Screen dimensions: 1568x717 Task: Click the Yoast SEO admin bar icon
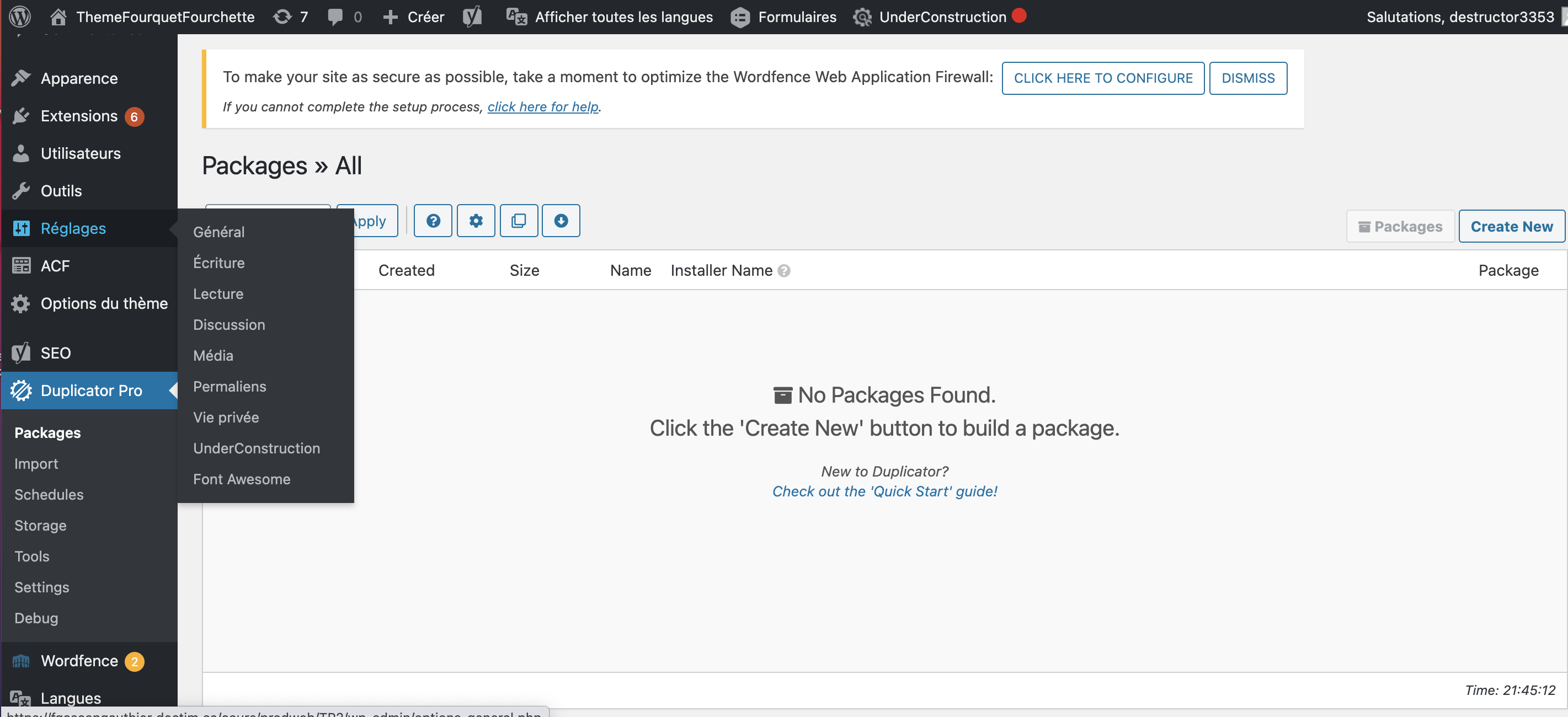coord(472,17)
